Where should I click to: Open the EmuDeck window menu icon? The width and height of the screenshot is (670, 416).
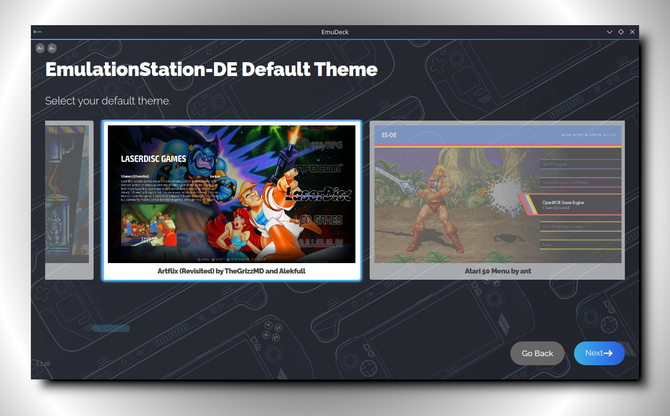coord(38,32)
